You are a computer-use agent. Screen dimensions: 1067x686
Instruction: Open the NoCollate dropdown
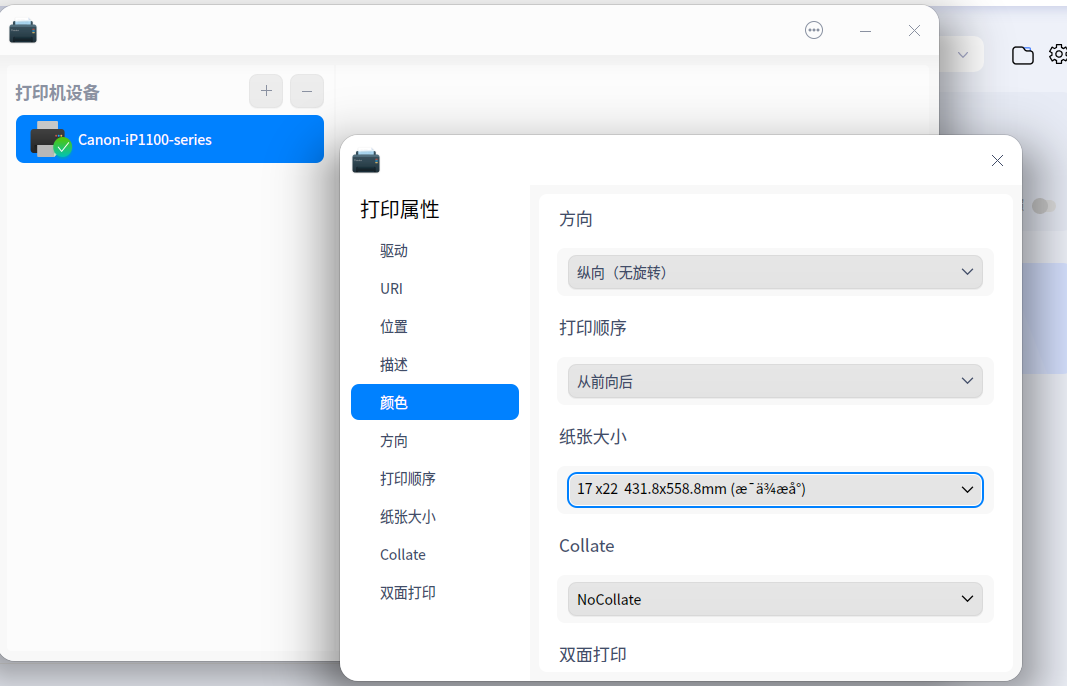775,599
